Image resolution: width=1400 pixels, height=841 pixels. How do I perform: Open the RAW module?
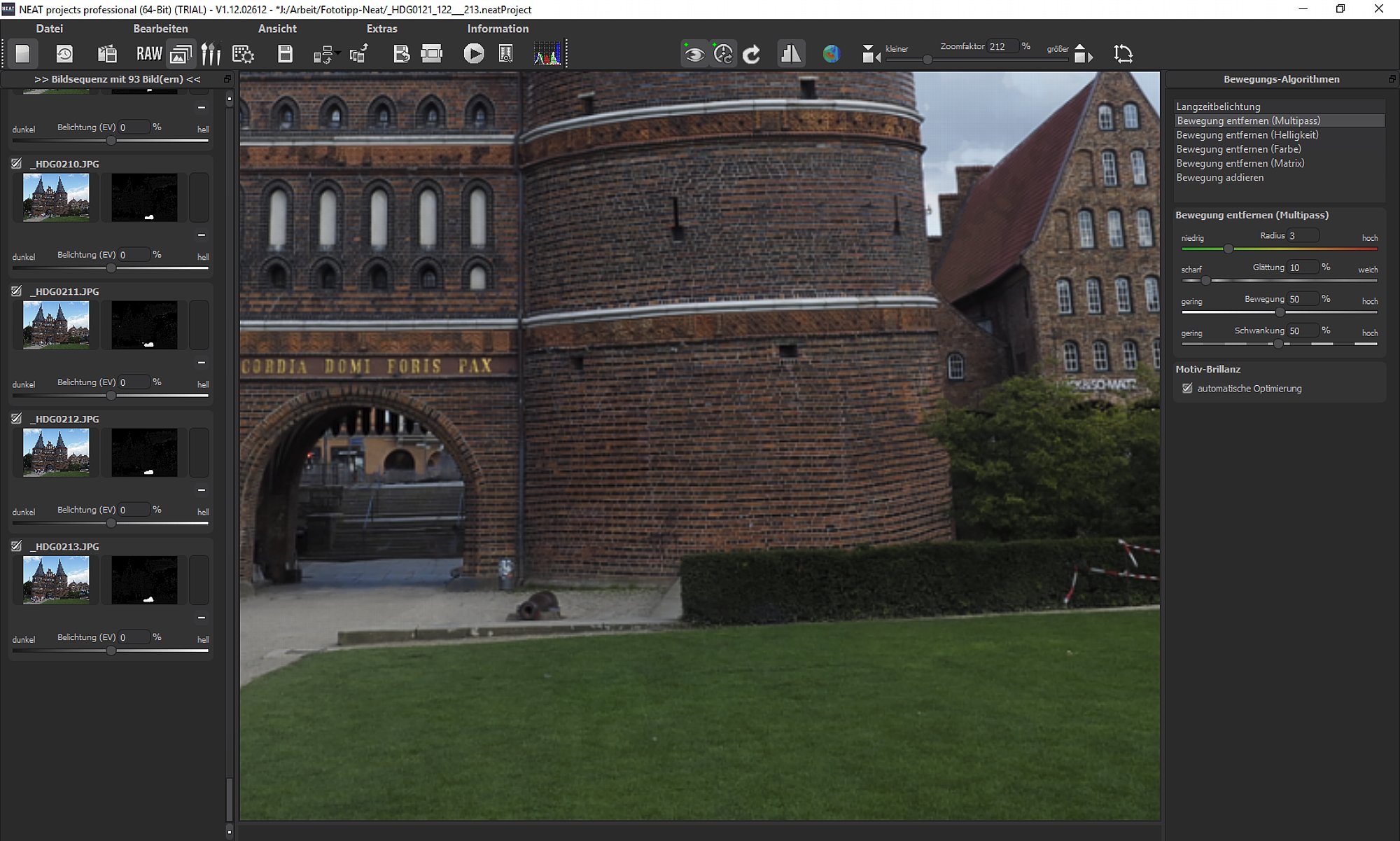click(x=149, y=54)
